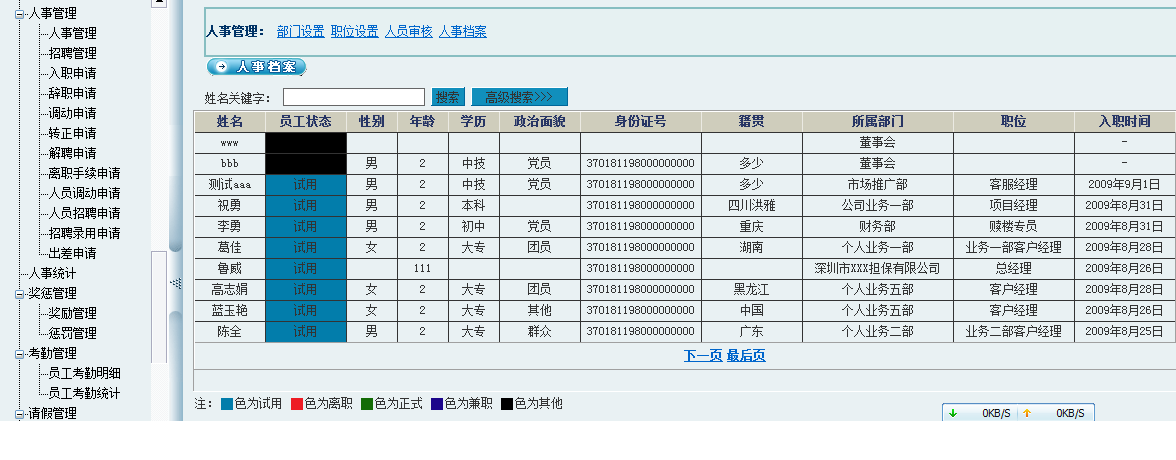Viewport: 1176px width, 460px height.
Task: Open 员工考勤统计 in the sidebar
Action: (85, 393)
